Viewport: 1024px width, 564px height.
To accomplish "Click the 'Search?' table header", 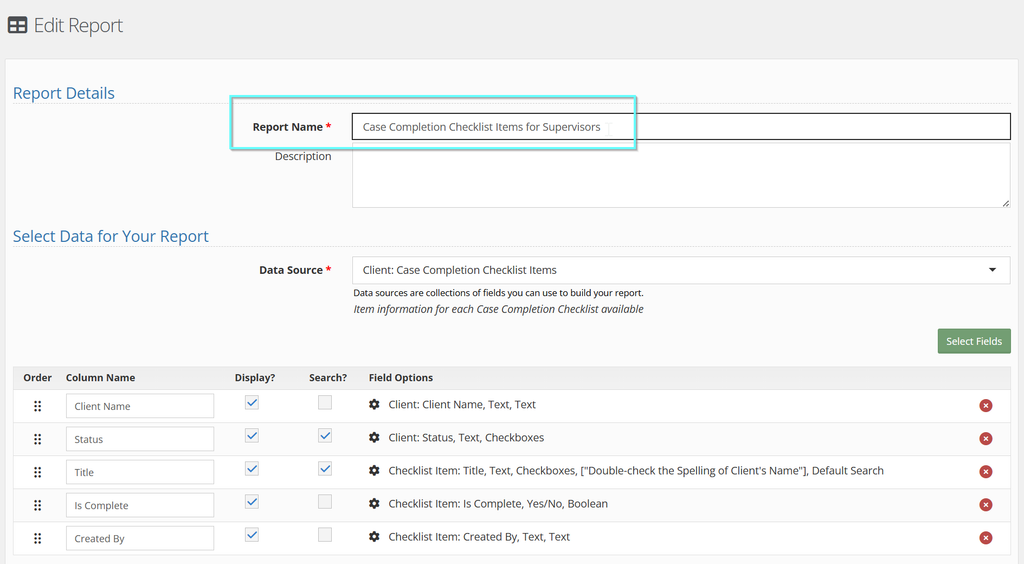I will coord(328,378).
